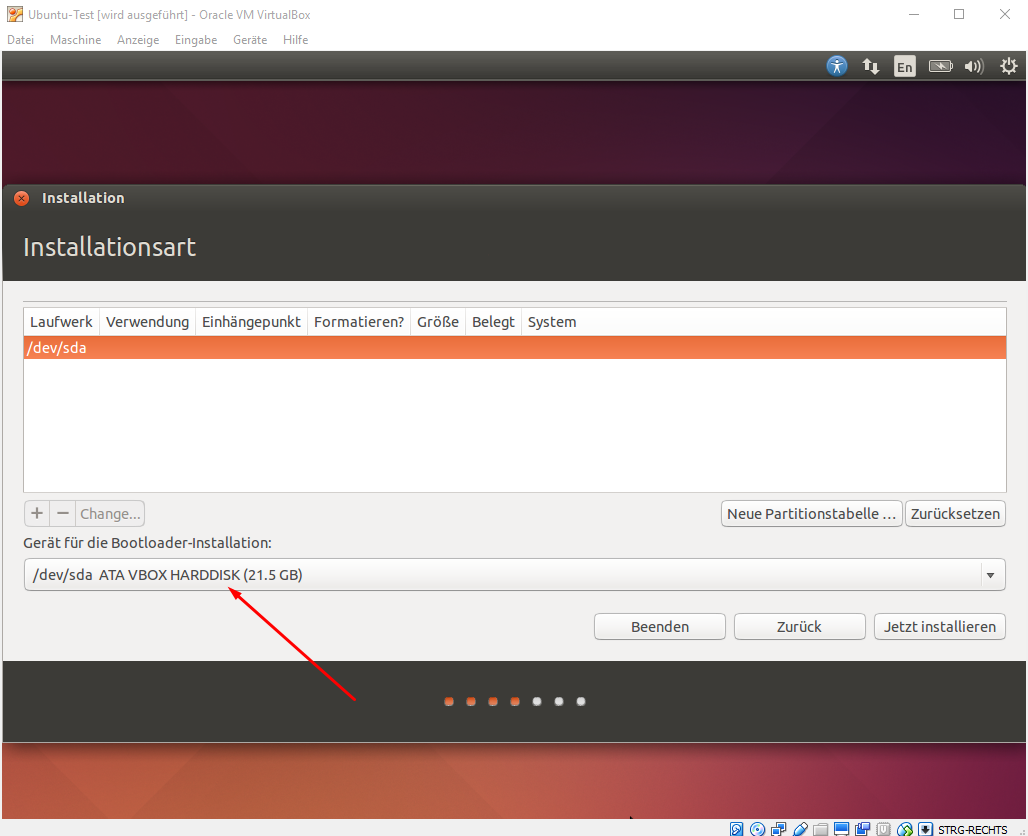This screenshot has height=836, width=1028.
Task: Open the system power gear menu
Action: point(1008,67)
